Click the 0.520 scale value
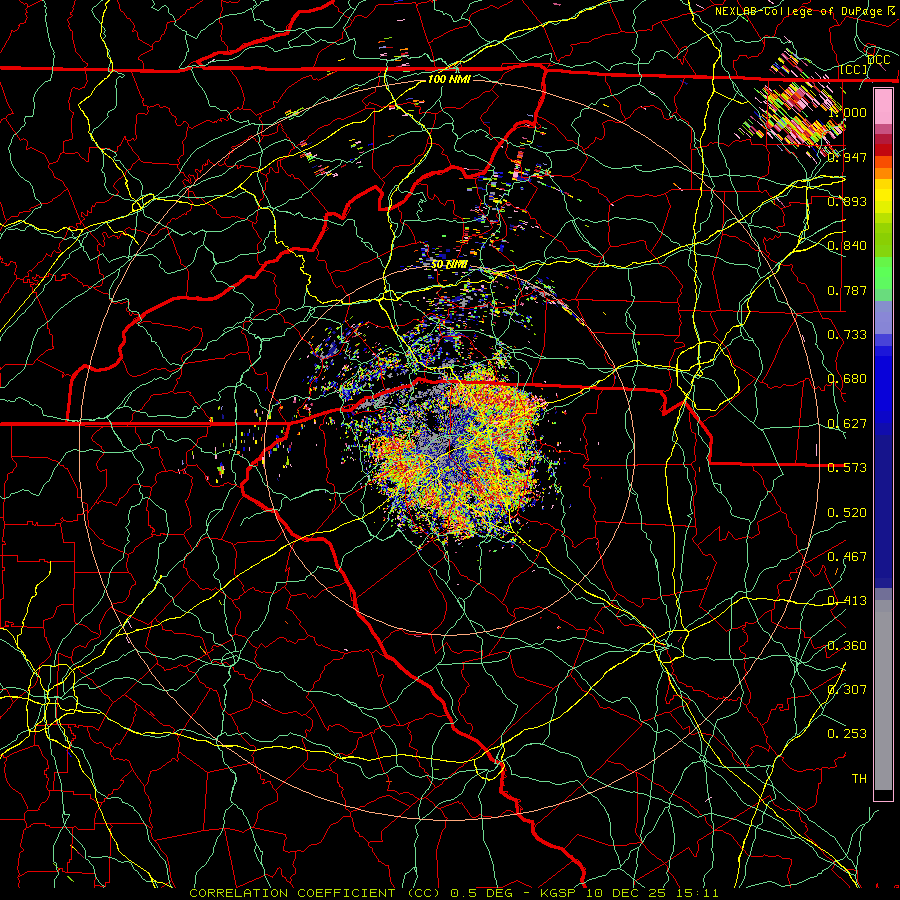The height and width of the screenshot is (900, 900). click(847, 512)
